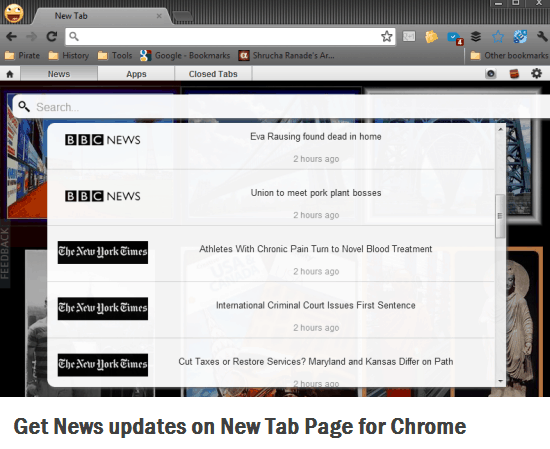
Task: Bookmark the page via the star icon in the address bar
Action: 387,36
